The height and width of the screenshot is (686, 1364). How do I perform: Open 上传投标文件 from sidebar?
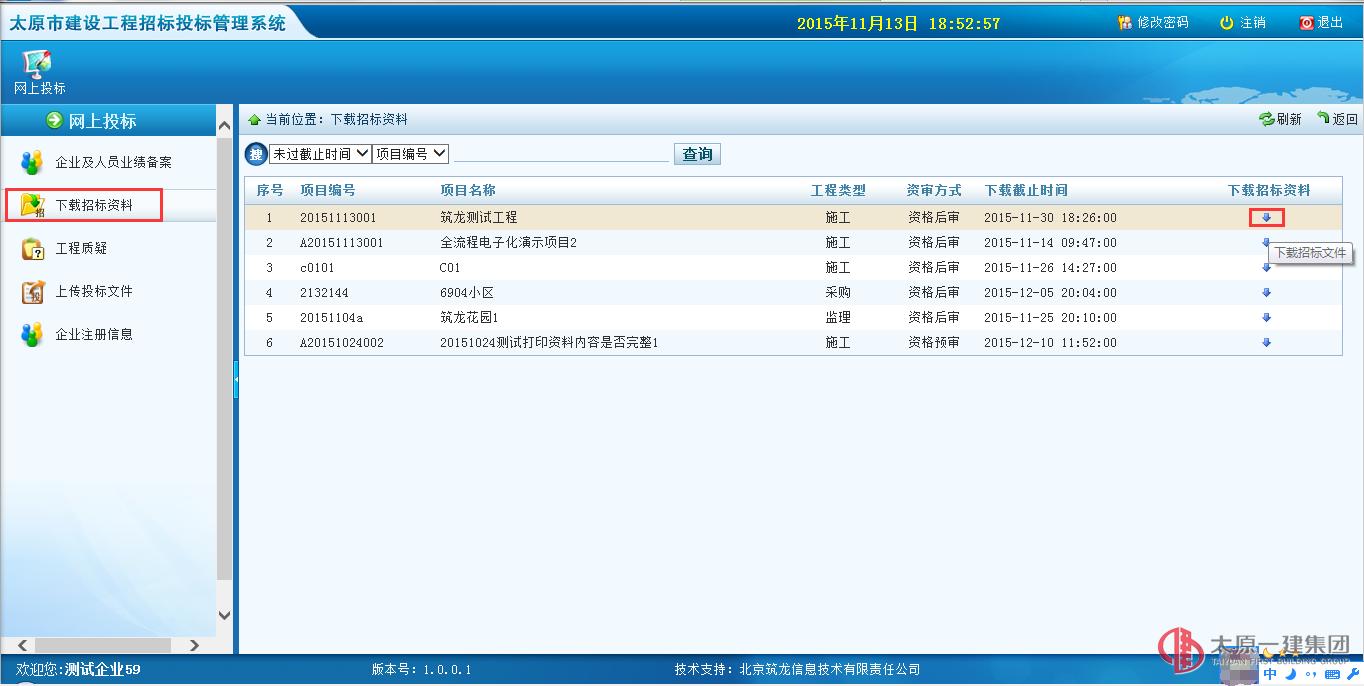coord(93,291)
